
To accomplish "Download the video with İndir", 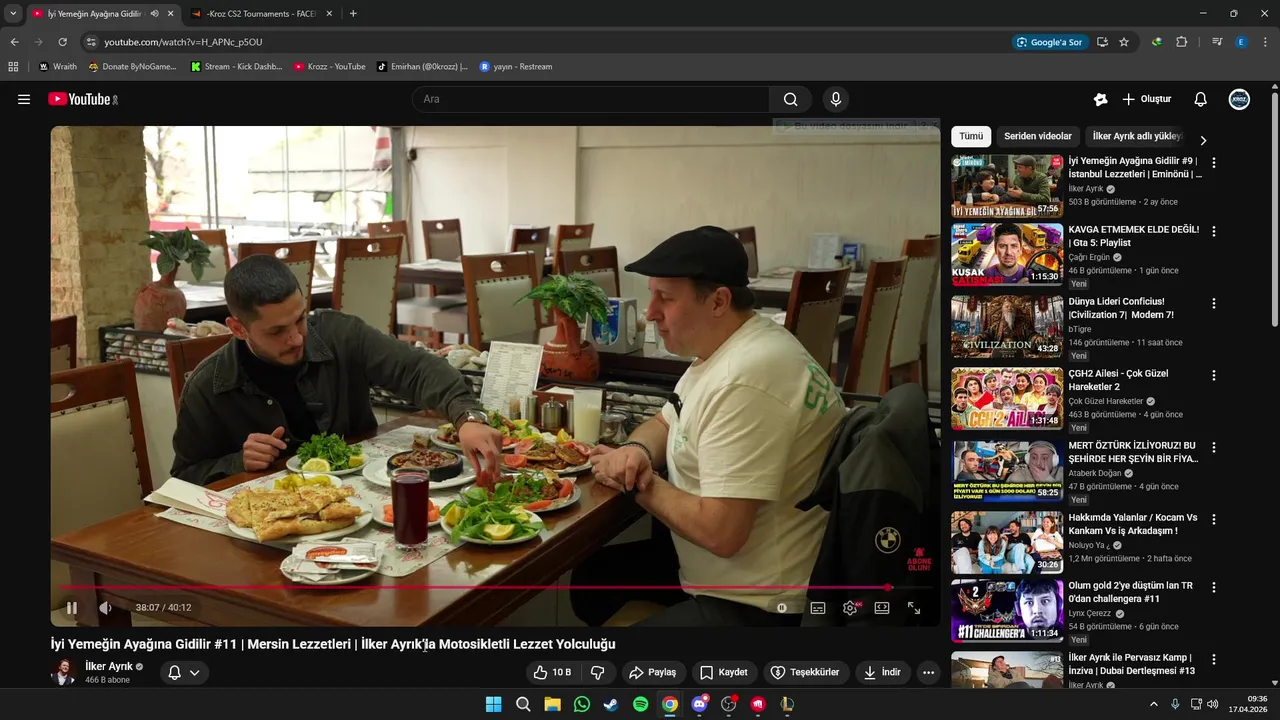I will coord(882,672).
